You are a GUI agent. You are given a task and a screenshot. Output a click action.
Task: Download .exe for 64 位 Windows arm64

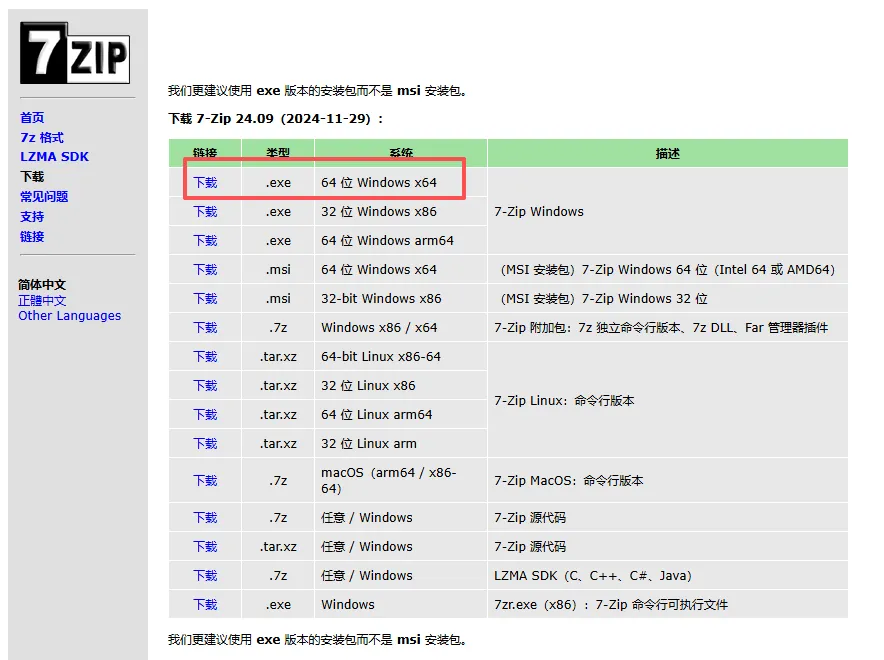click(x=205, y=241)
